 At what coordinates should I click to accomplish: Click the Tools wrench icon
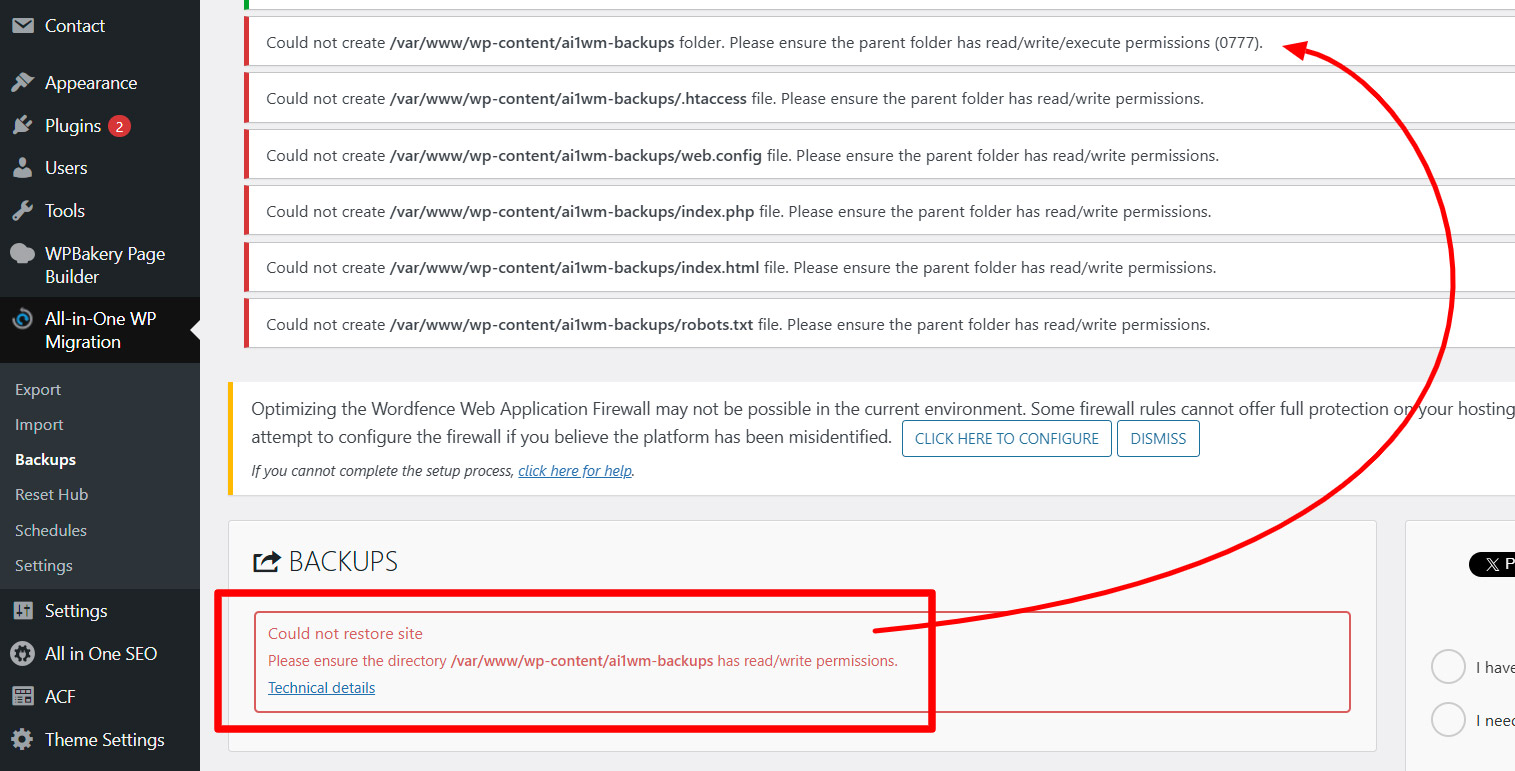coord(22,211)
